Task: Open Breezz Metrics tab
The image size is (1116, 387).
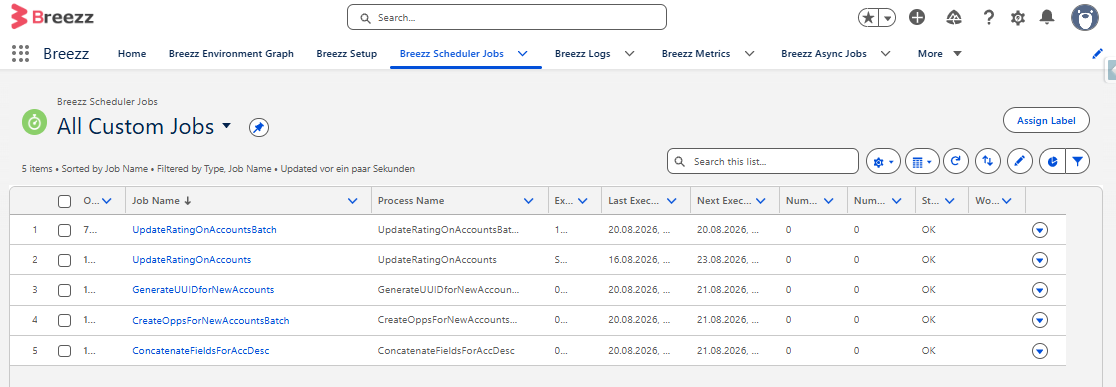Action: pos(696,53)
